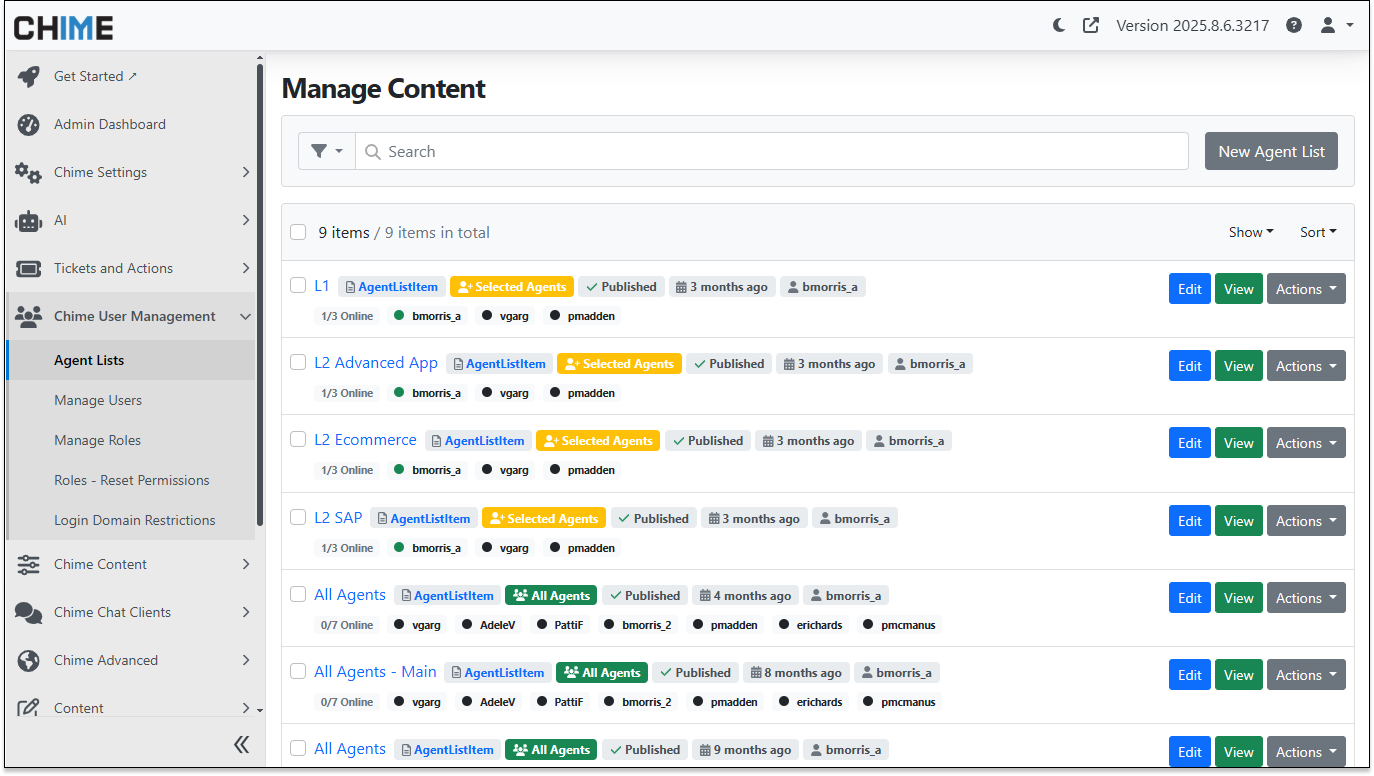Open the filter dropdown
Viewport: 1374px width, 776px height.
[327, 152]
